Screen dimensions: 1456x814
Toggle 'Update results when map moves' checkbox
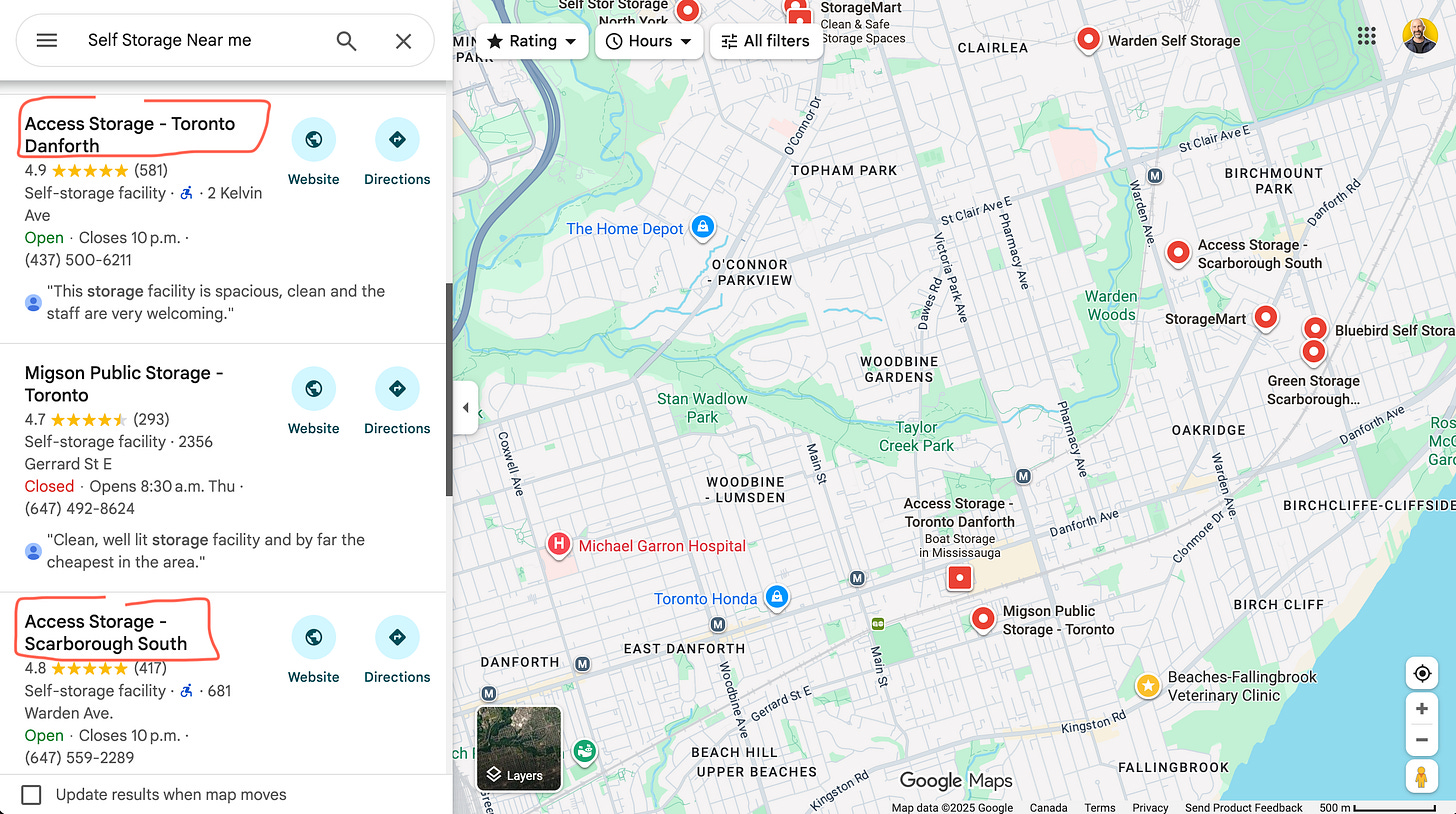32,794
